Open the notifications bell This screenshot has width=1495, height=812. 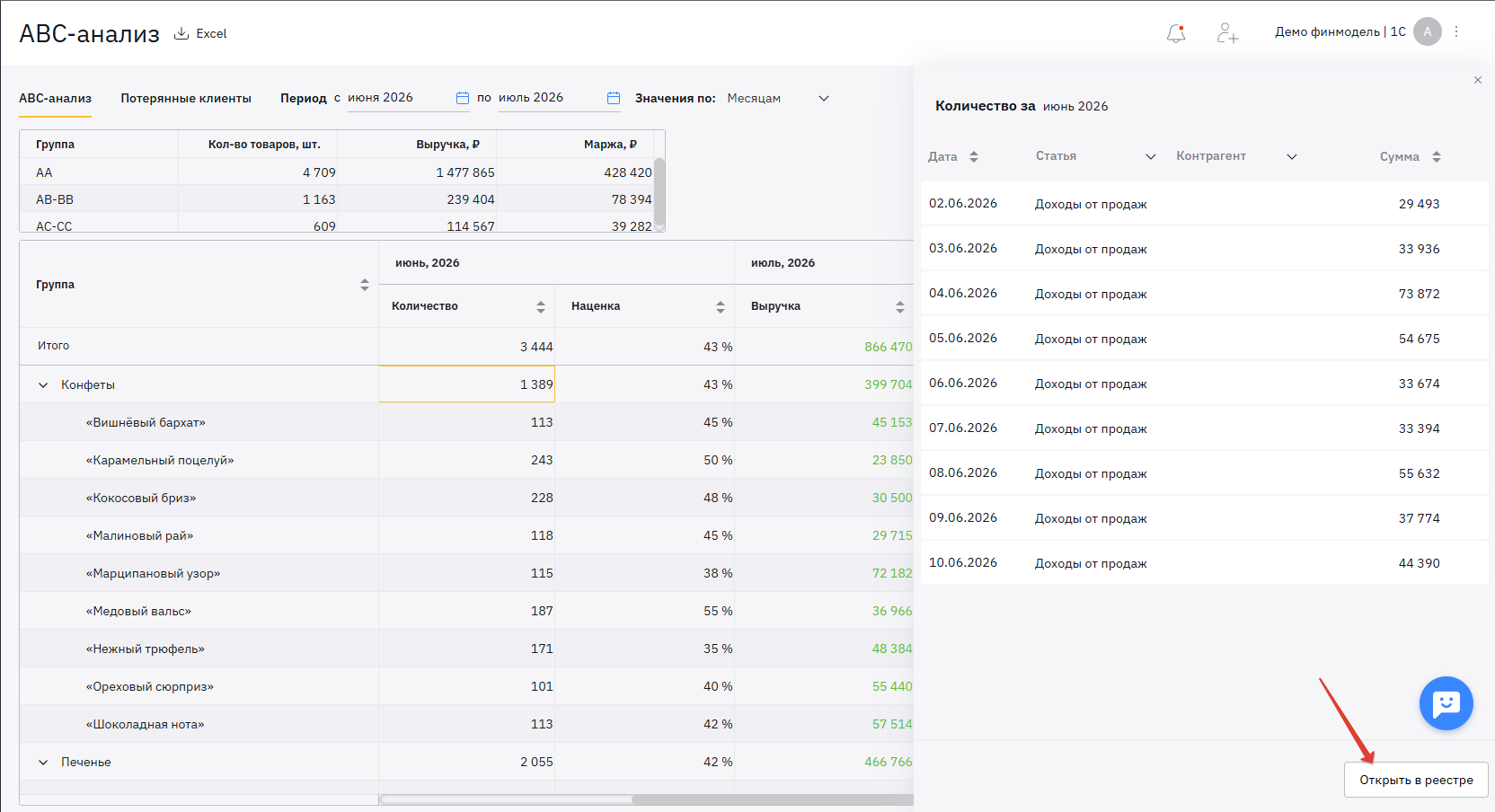[1176, 33]
